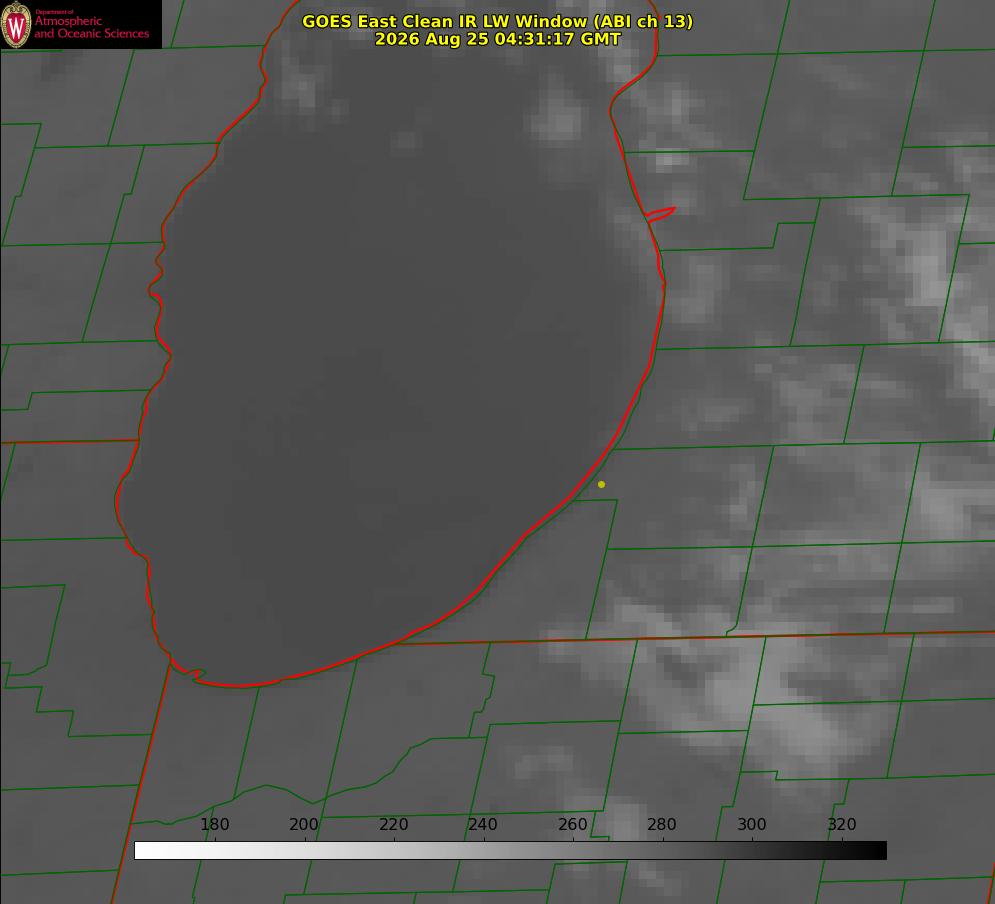Screen dimensions: 995x904
Task: Click the 200 colorbar tick label
Action: (x=304, y=824)
